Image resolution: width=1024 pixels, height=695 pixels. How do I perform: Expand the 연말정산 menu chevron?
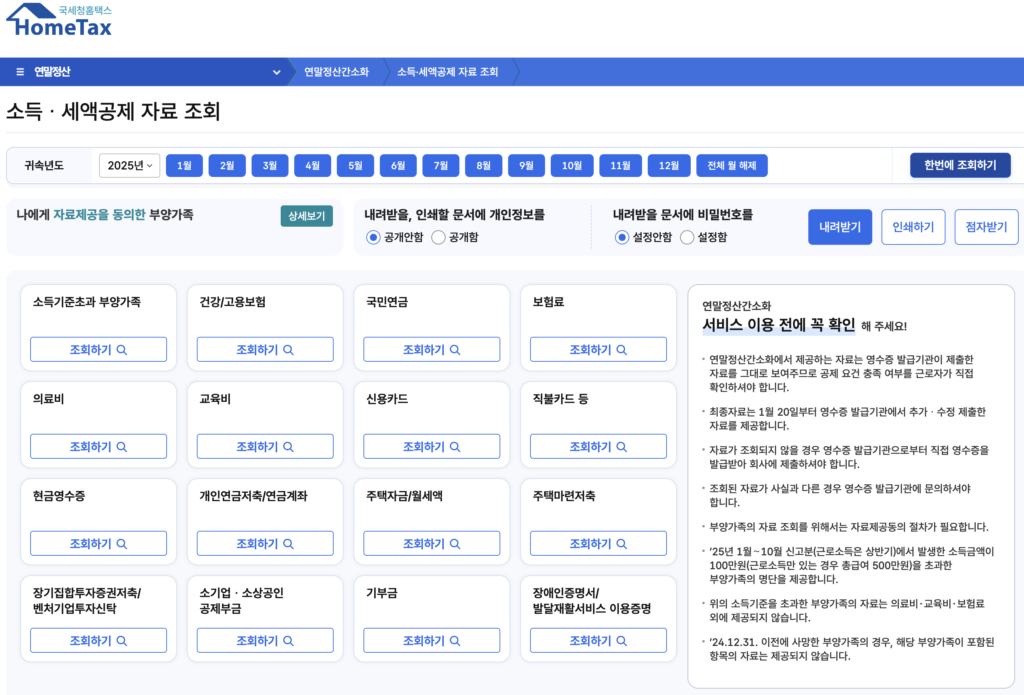pyautogui.click(x=277, y=72)
